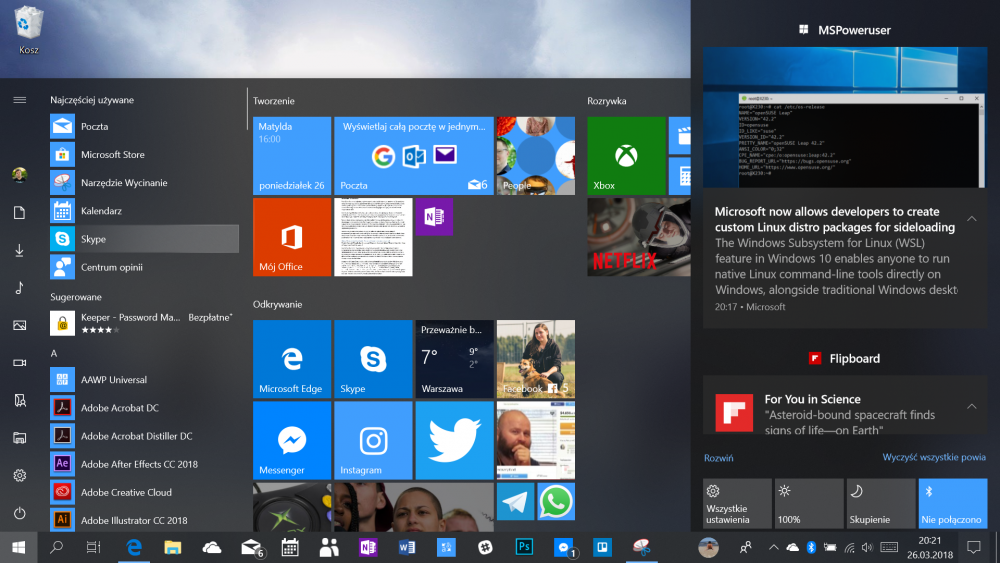Open Documents from Start sidebar
The height and width of the screenshot is (563, 1000).
click(20, 212)
